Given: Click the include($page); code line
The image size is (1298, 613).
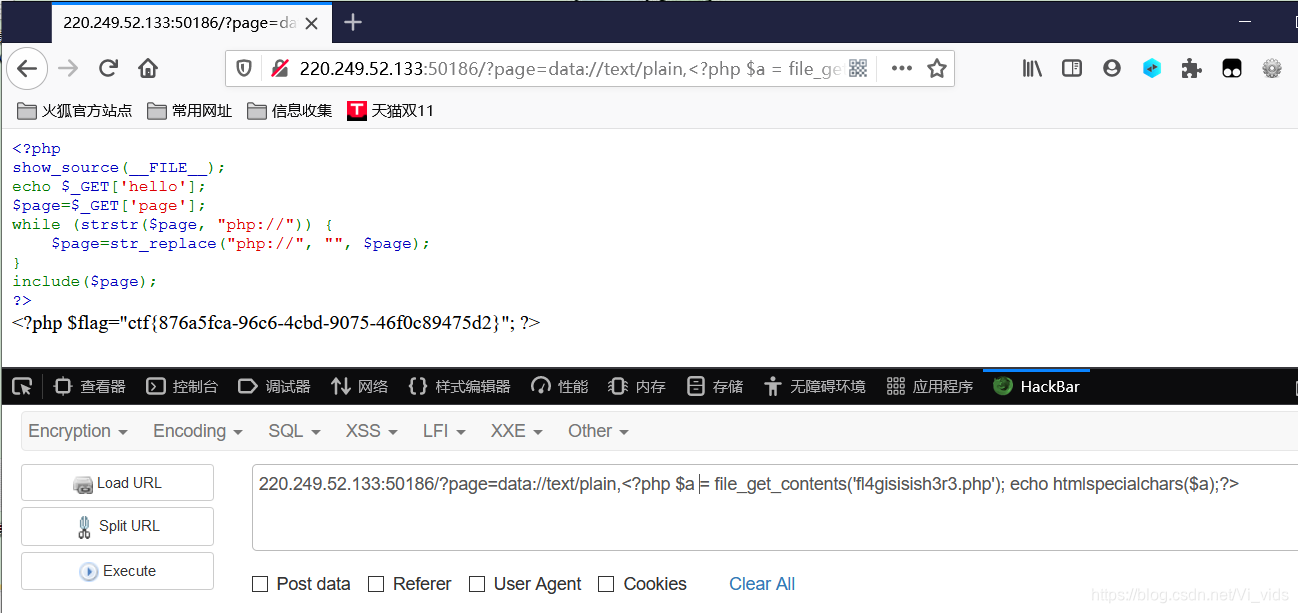Looking at the screenshot, I should 85,282.
